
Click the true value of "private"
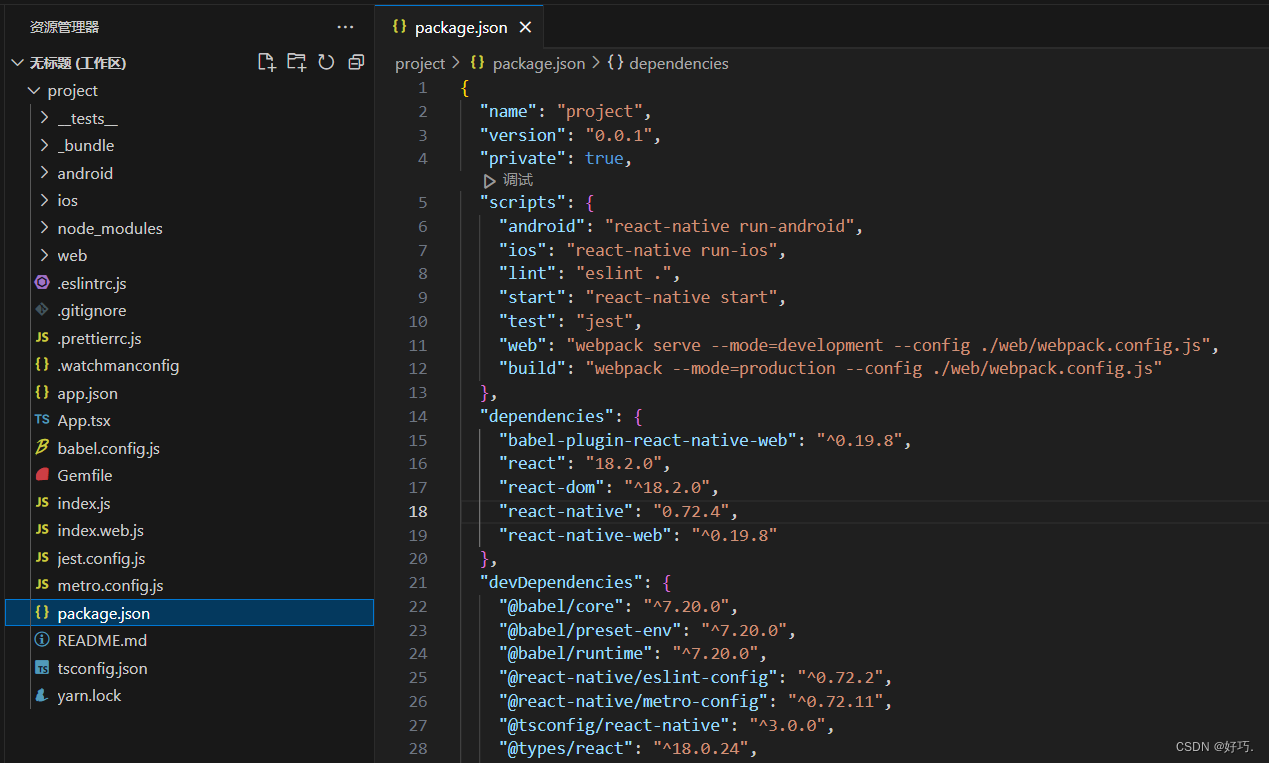(604, 159)
